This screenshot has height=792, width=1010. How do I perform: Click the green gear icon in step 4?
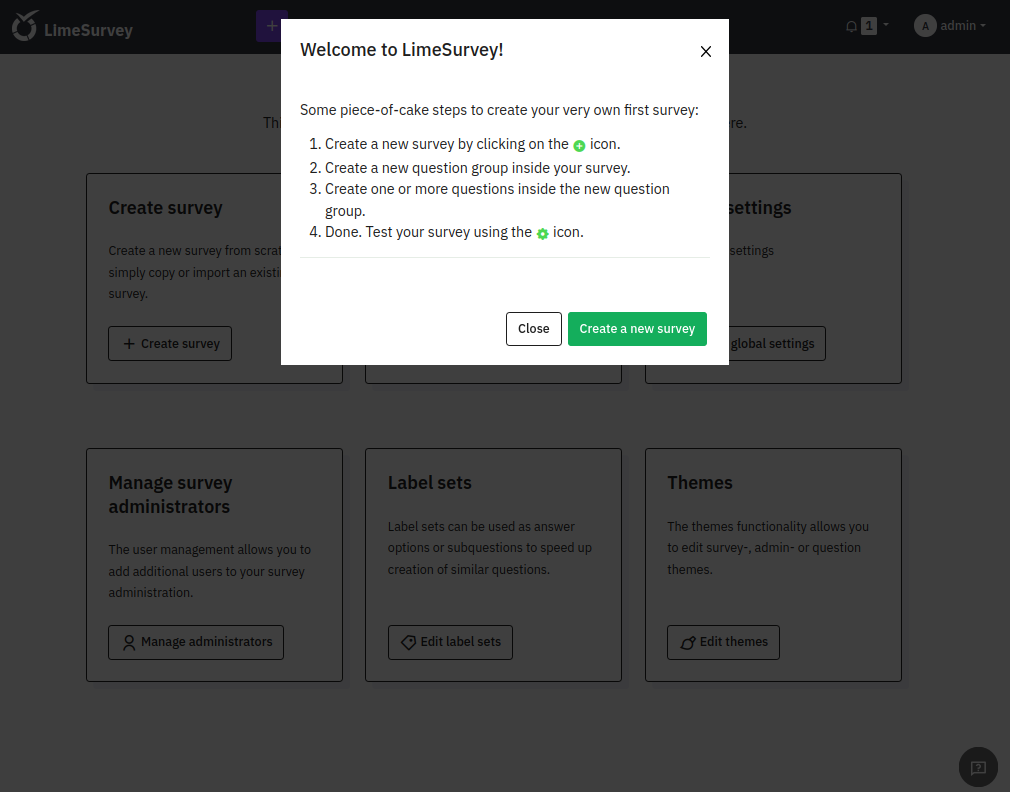click(x=542, y=234)
